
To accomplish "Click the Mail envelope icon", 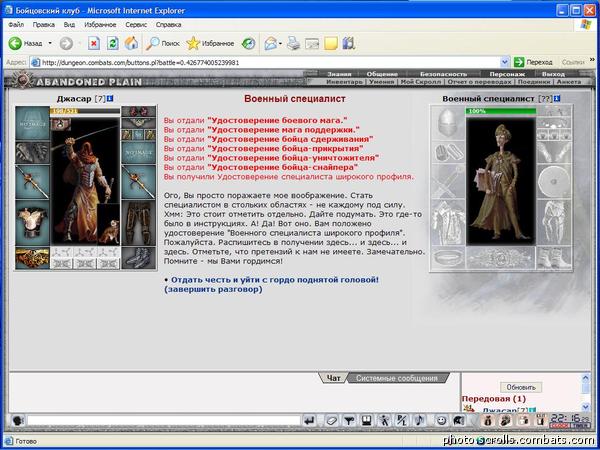I will (271, 44).
